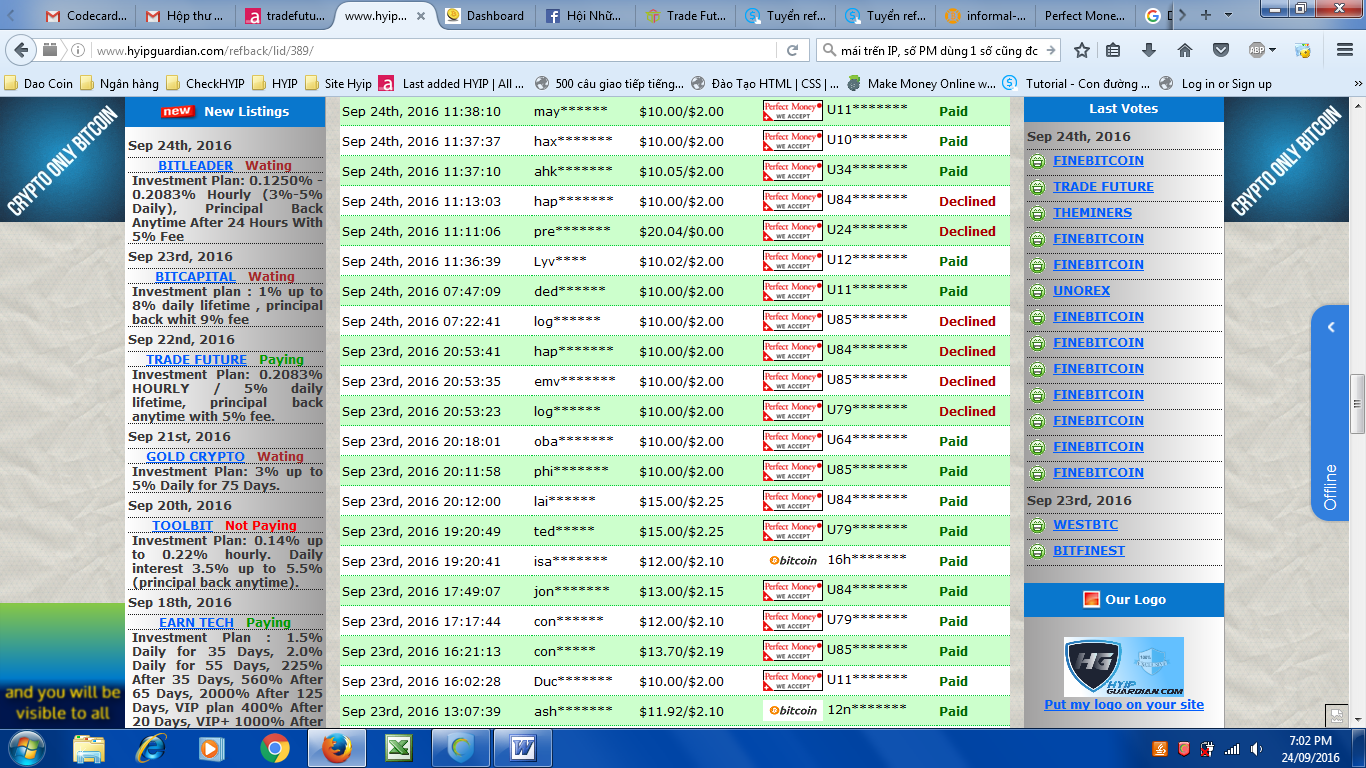Screen dimensions: 1366x768
Task: Open the GOLD CRYPTO listing link
Action: 196,457
